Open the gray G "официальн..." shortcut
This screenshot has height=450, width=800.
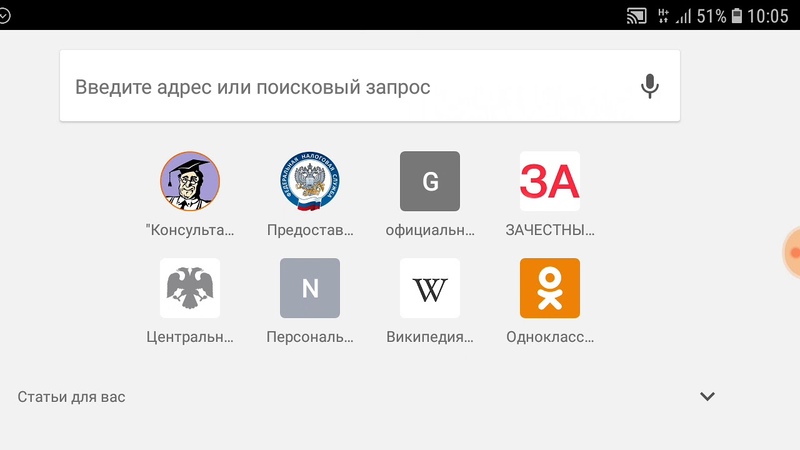click(430, 181)
